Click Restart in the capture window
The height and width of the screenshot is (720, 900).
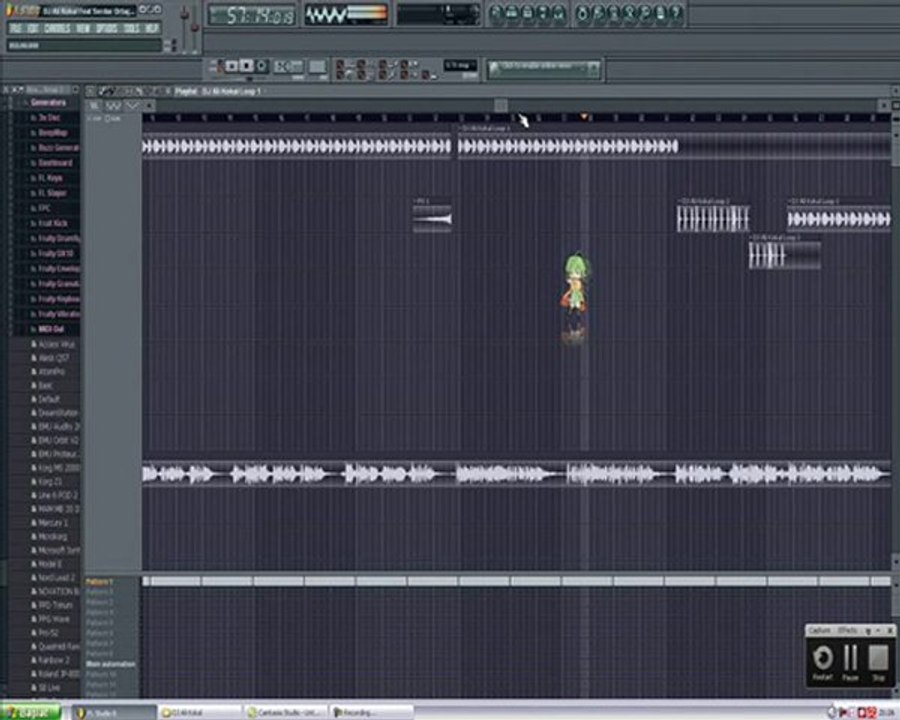pos(823,662)
